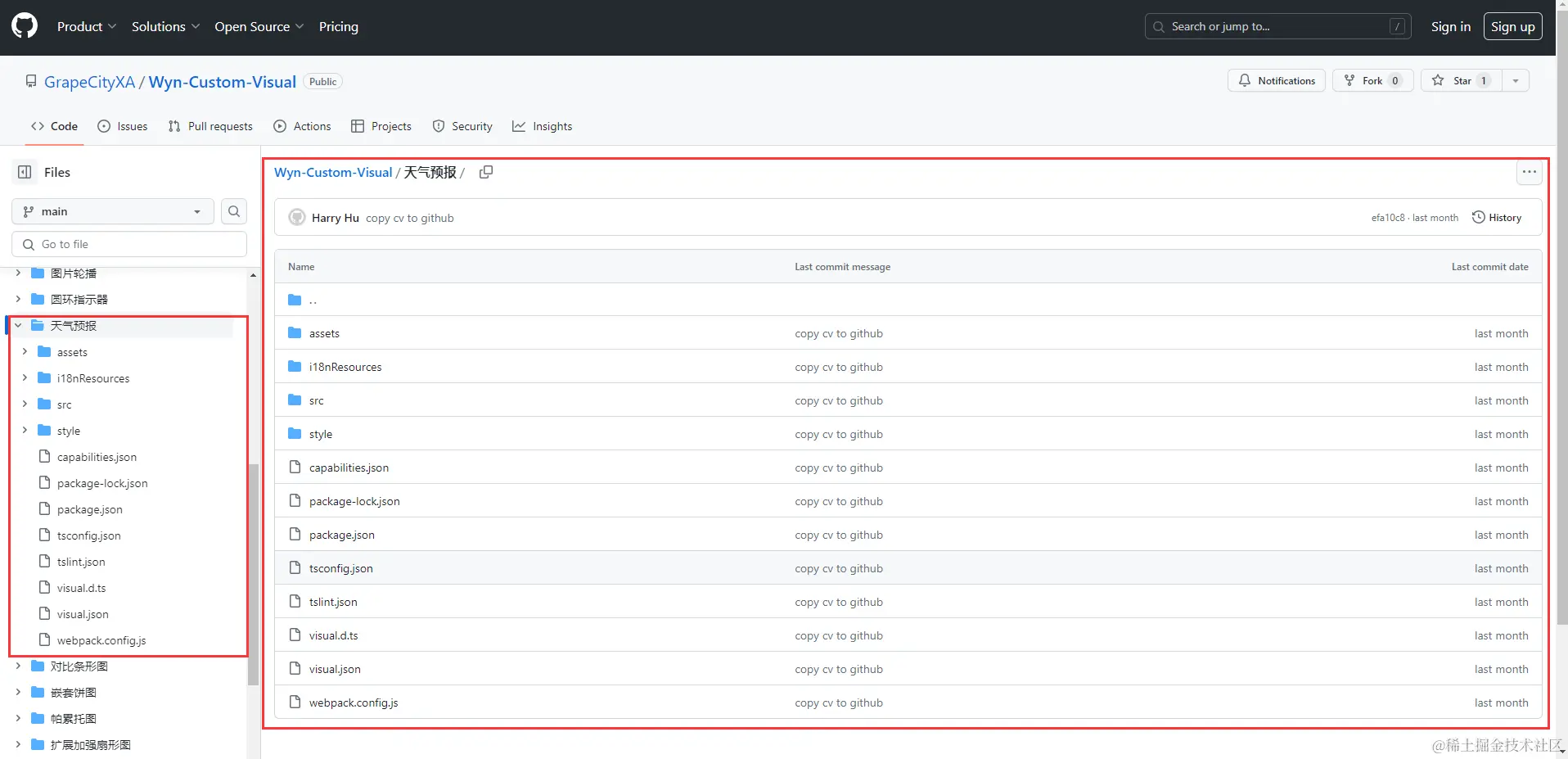The image size is (1568, 759).
Task: Click Harry Hu avatar icon
Action: [x=297, y=218]
